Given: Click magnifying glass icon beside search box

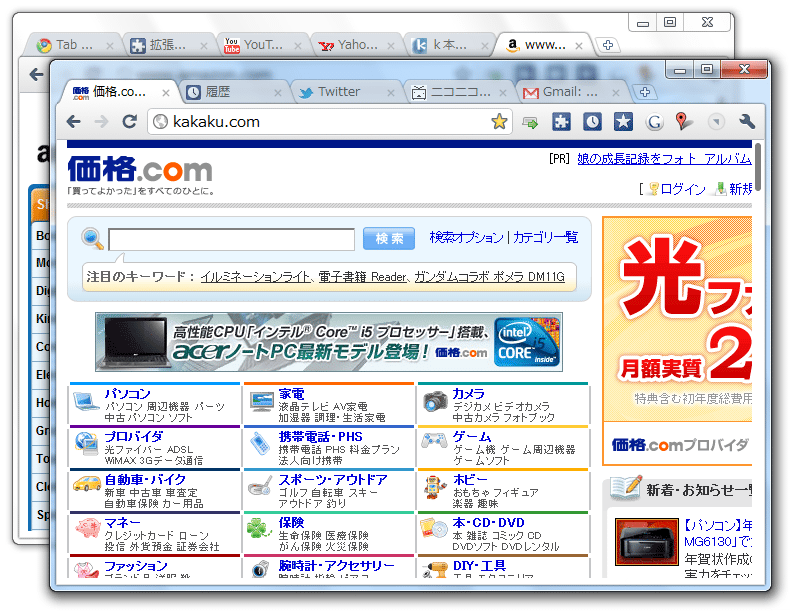Looking at the screenshot, I should pyautogui.click(x=92, y=238).
